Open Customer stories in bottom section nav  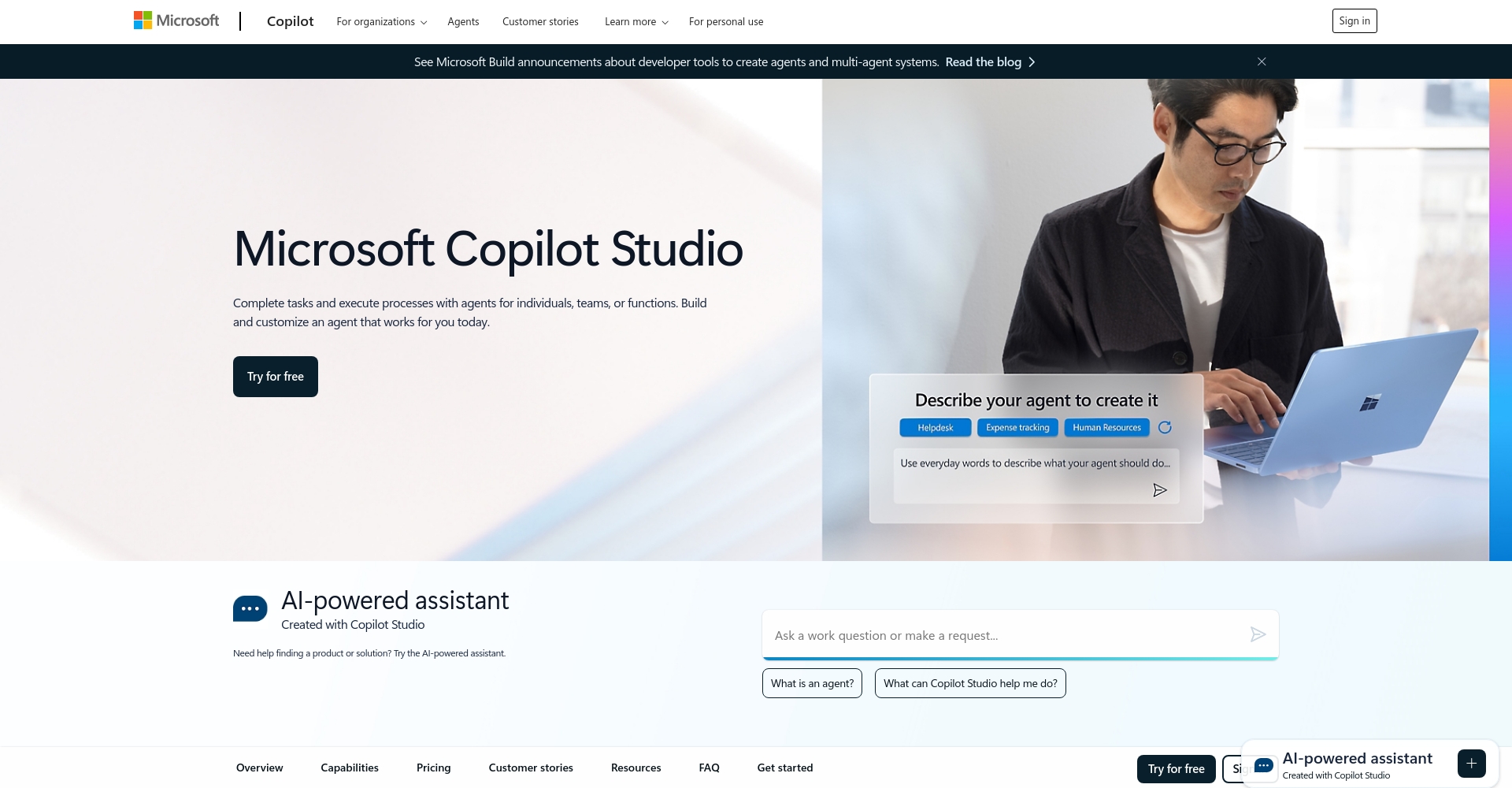[531, 768]
